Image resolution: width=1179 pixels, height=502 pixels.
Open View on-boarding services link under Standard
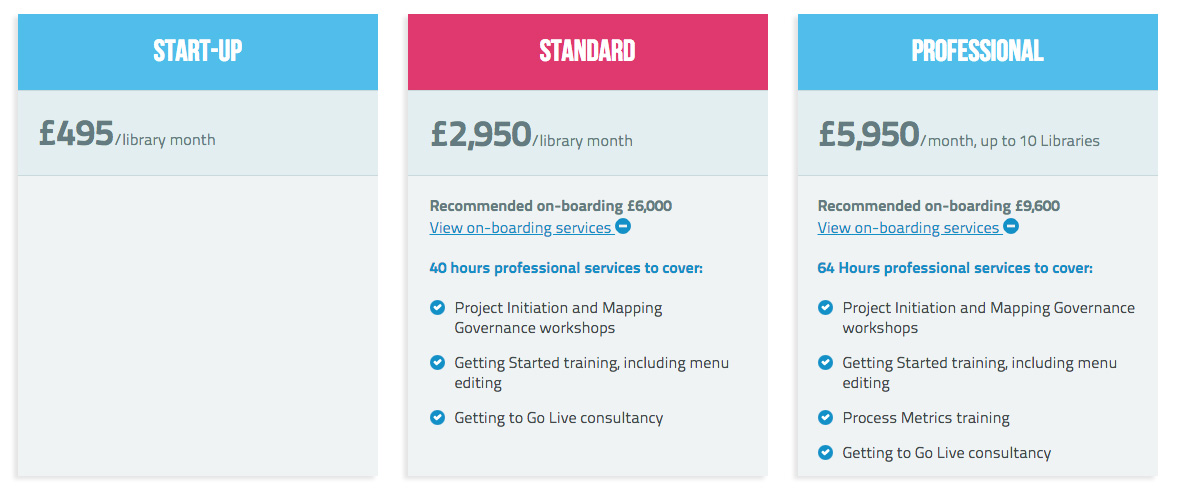520,228
